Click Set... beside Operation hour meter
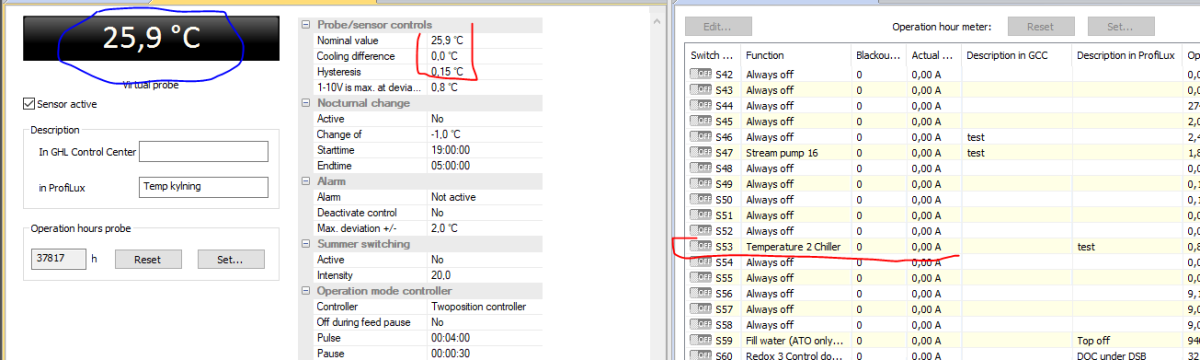This screenshot has width=1200, height=360. click(x=1122, y=27)
